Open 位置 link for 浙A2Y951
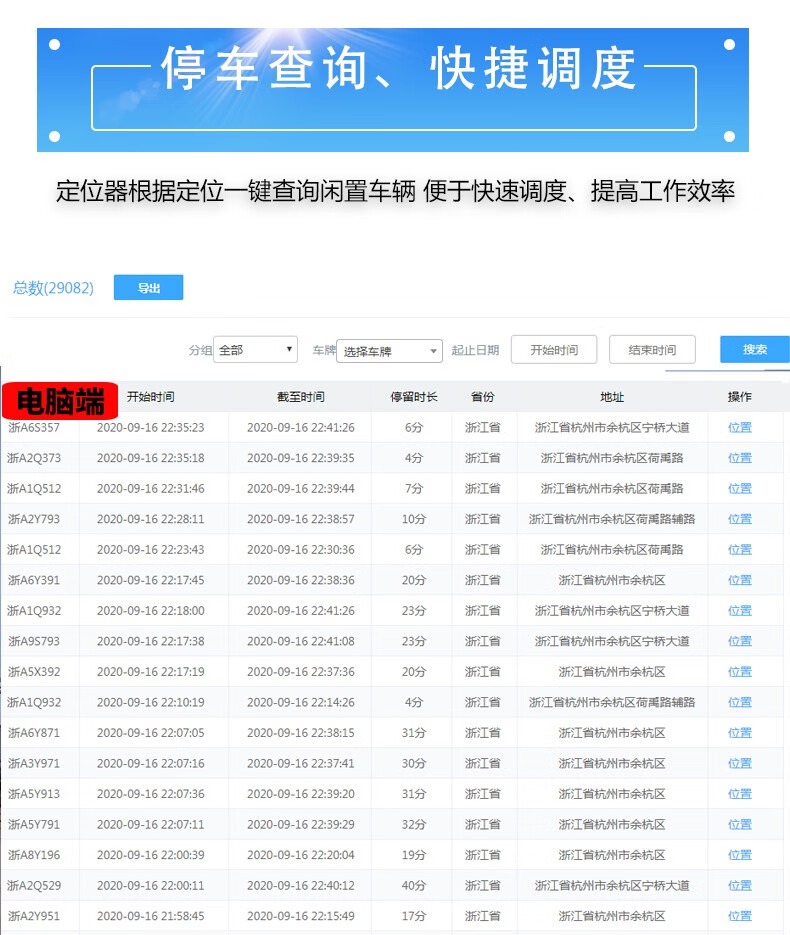The height and width of the screenshot is (935, 790). 740,916
